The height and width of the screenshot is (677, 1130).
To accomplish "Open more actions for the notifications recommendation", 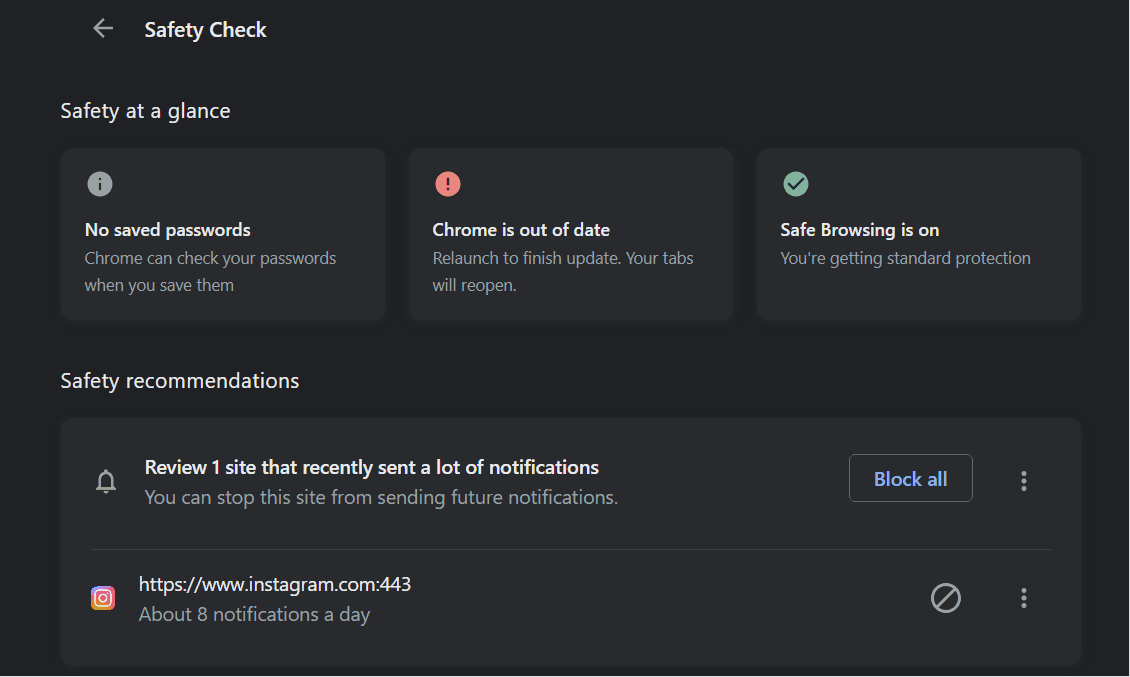I will pos(1023,480).
